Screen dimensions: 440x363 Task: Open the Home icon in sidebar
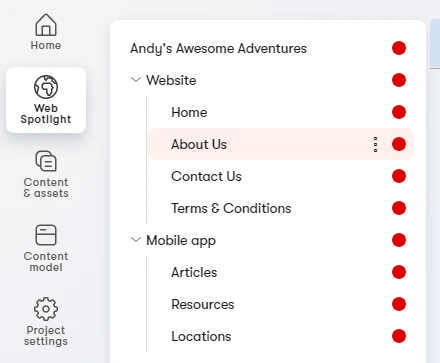pyautogui.click(x=46, y=25)
